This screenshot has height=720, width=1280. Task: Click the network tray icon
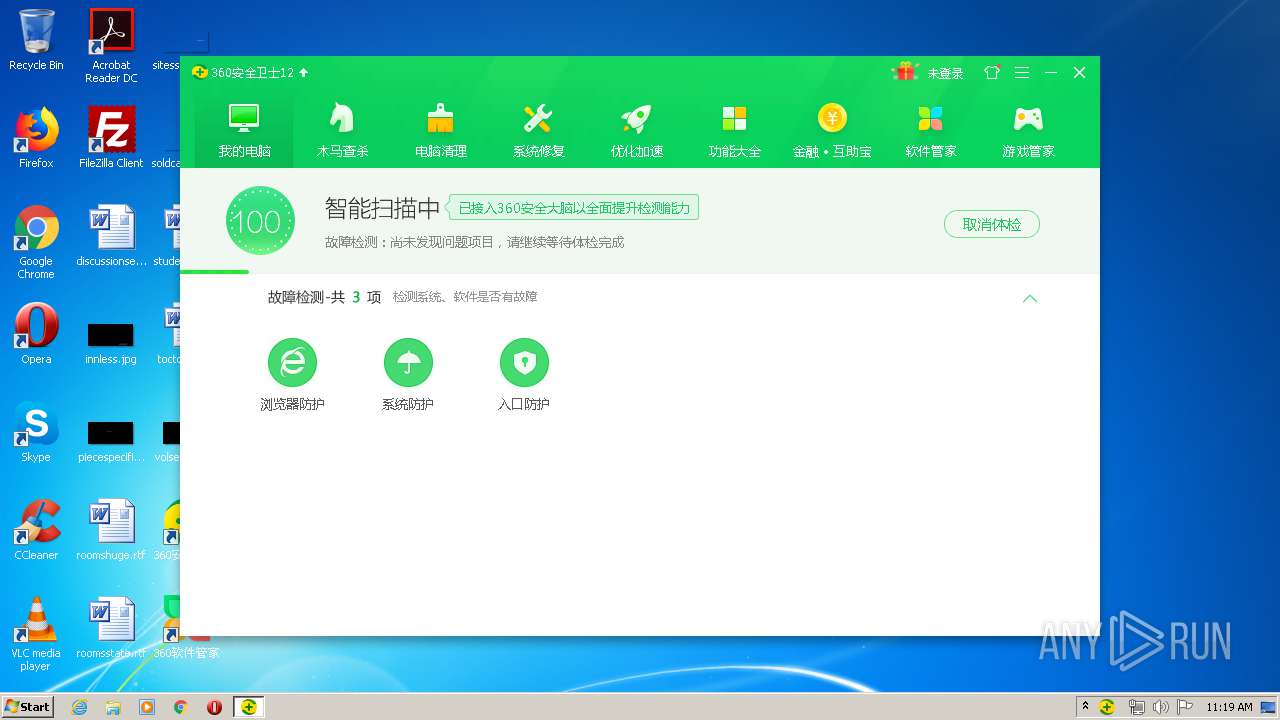point(1136,707)
